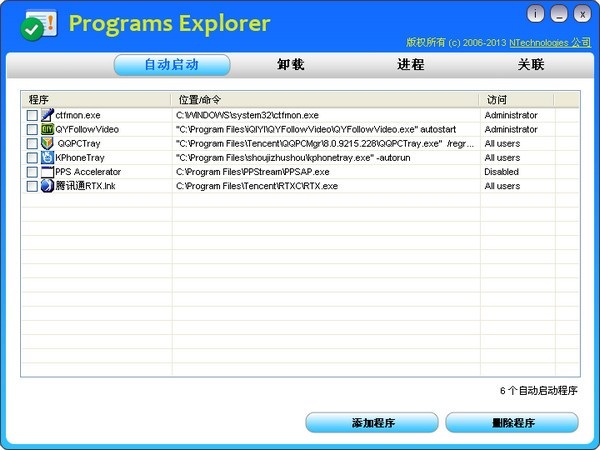Sort list by 访问 column header
600x450 pixels.
coord(516,100)
